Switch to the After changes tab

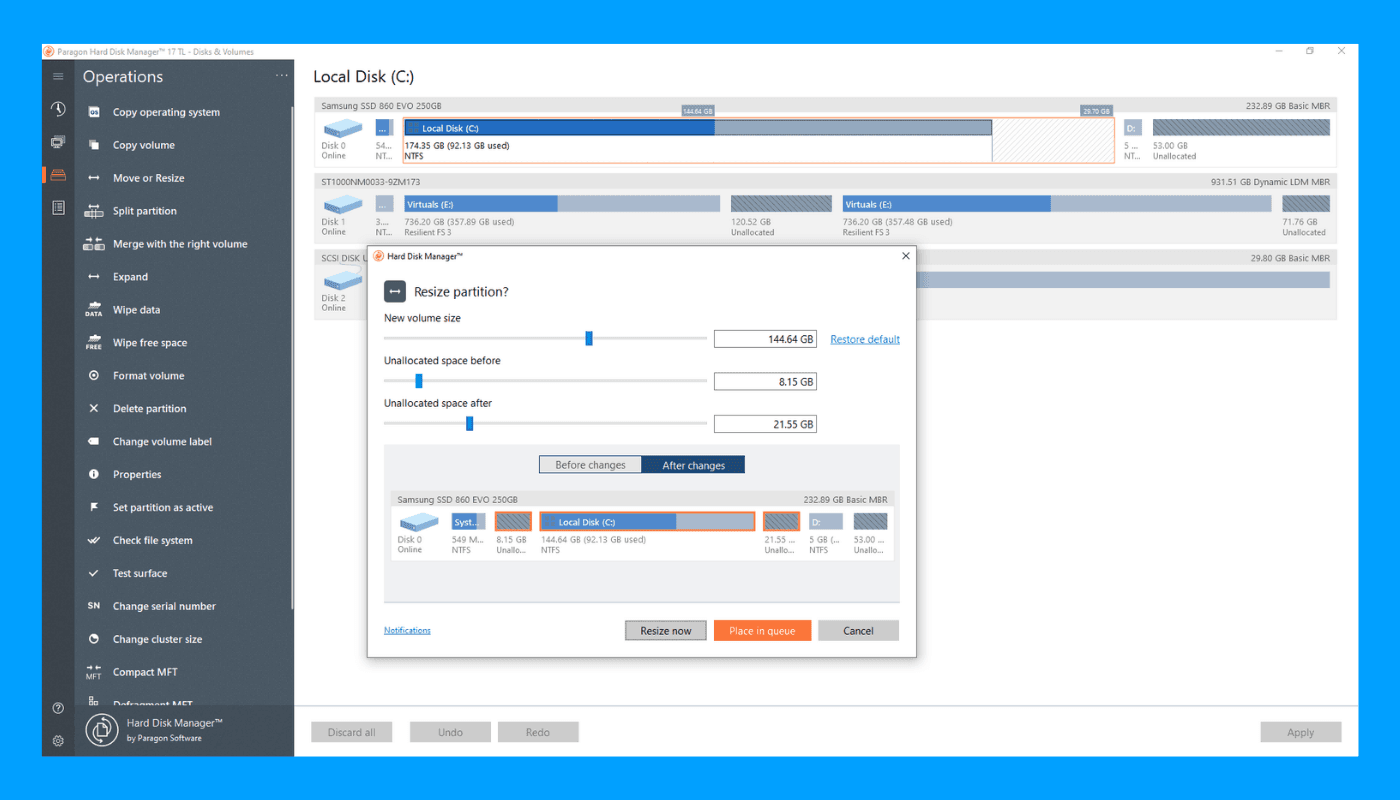(x=694, y=465)
